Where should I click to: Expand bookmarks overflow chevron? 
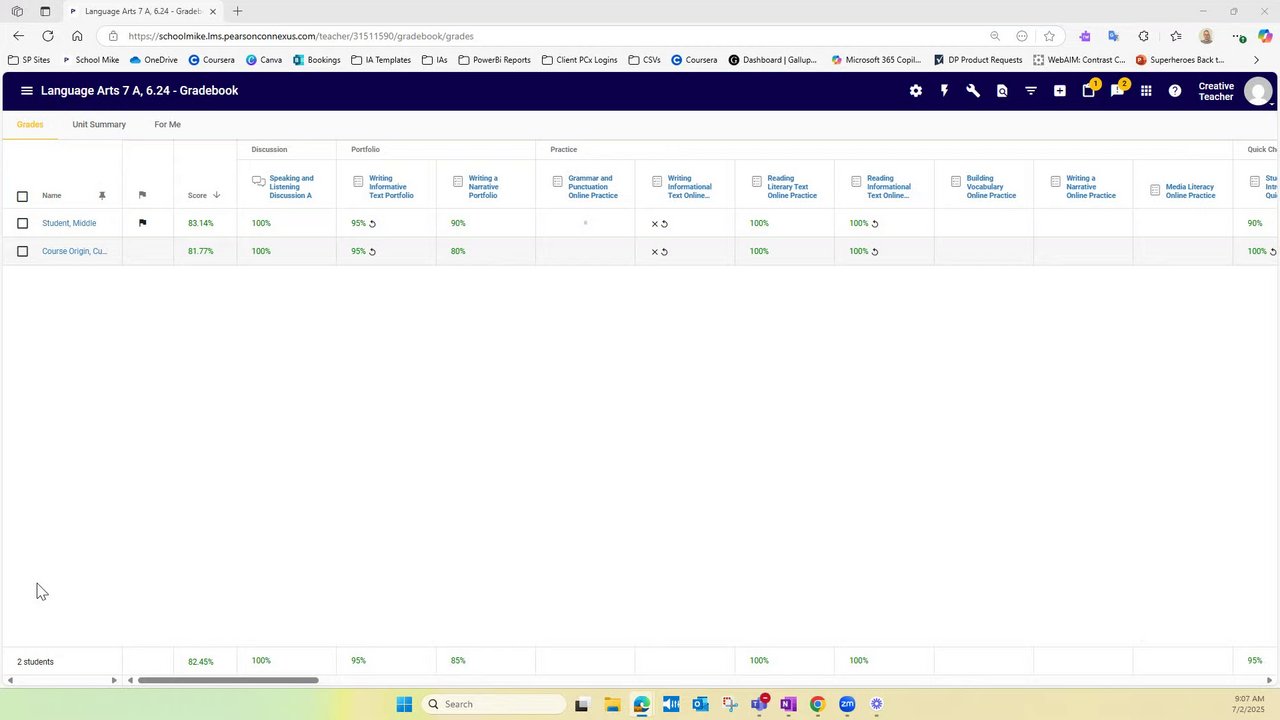1257,60
